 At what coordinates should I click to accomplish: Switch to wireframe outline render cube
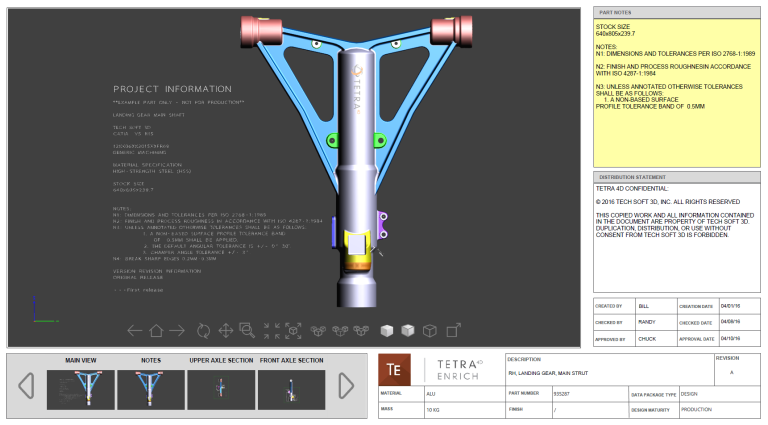click(430, 331)
